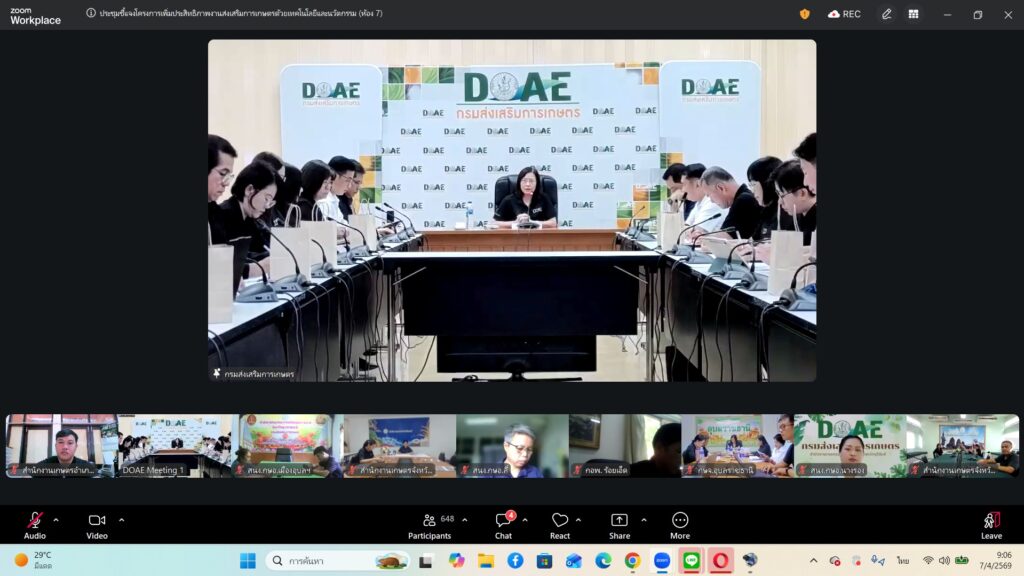Expand the Audio options arrow

coord(56,520)
